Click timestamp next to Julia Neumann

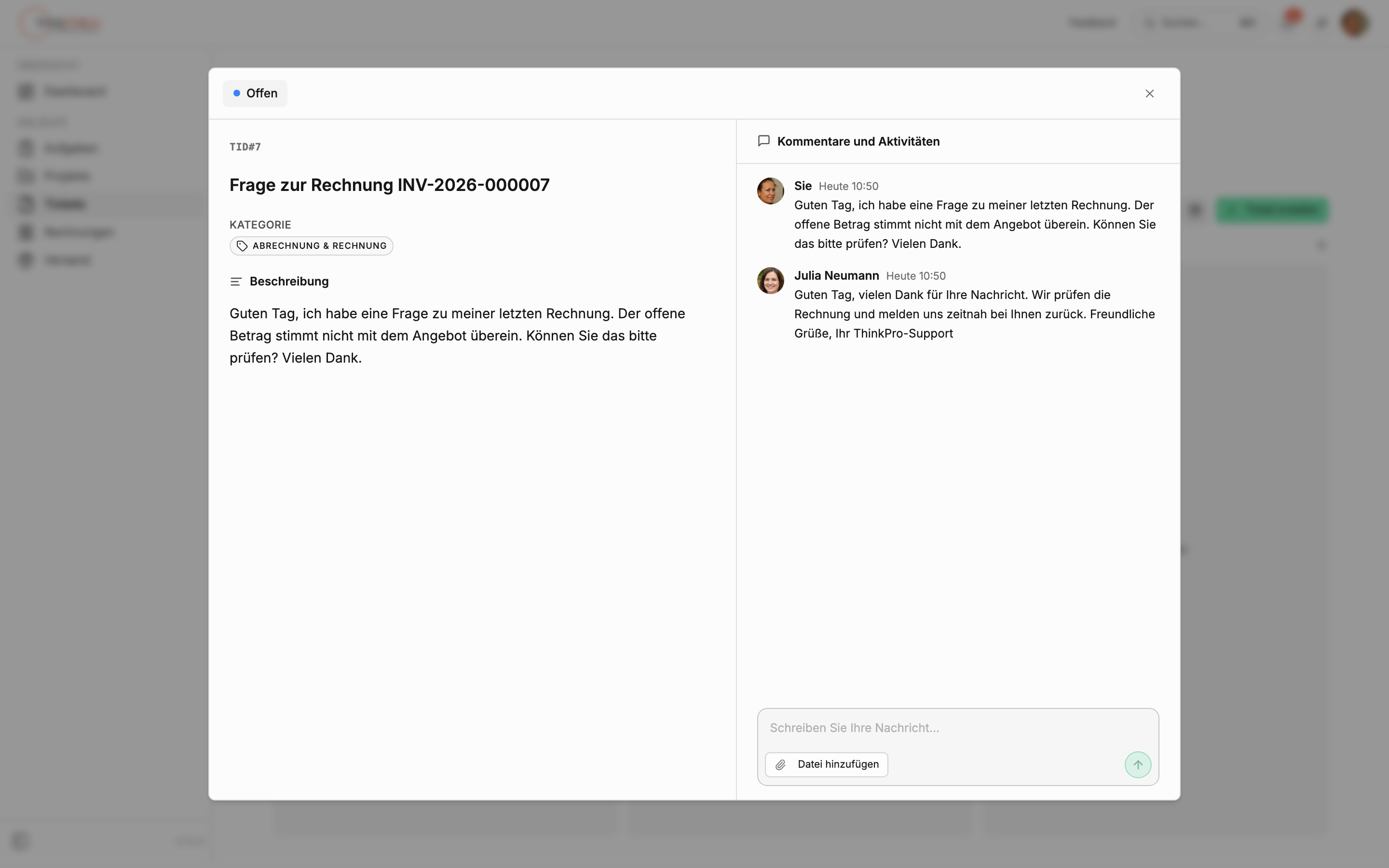915,275
